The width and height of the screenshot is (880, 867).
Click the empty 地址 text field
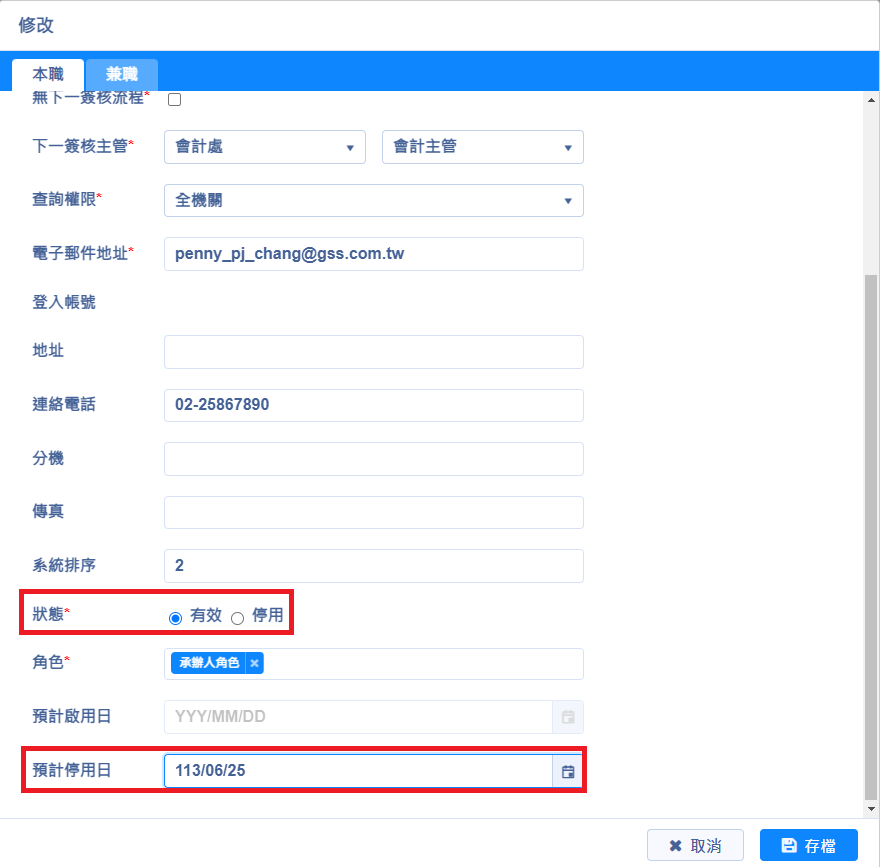pyautogui.click(x=373, y=352)
